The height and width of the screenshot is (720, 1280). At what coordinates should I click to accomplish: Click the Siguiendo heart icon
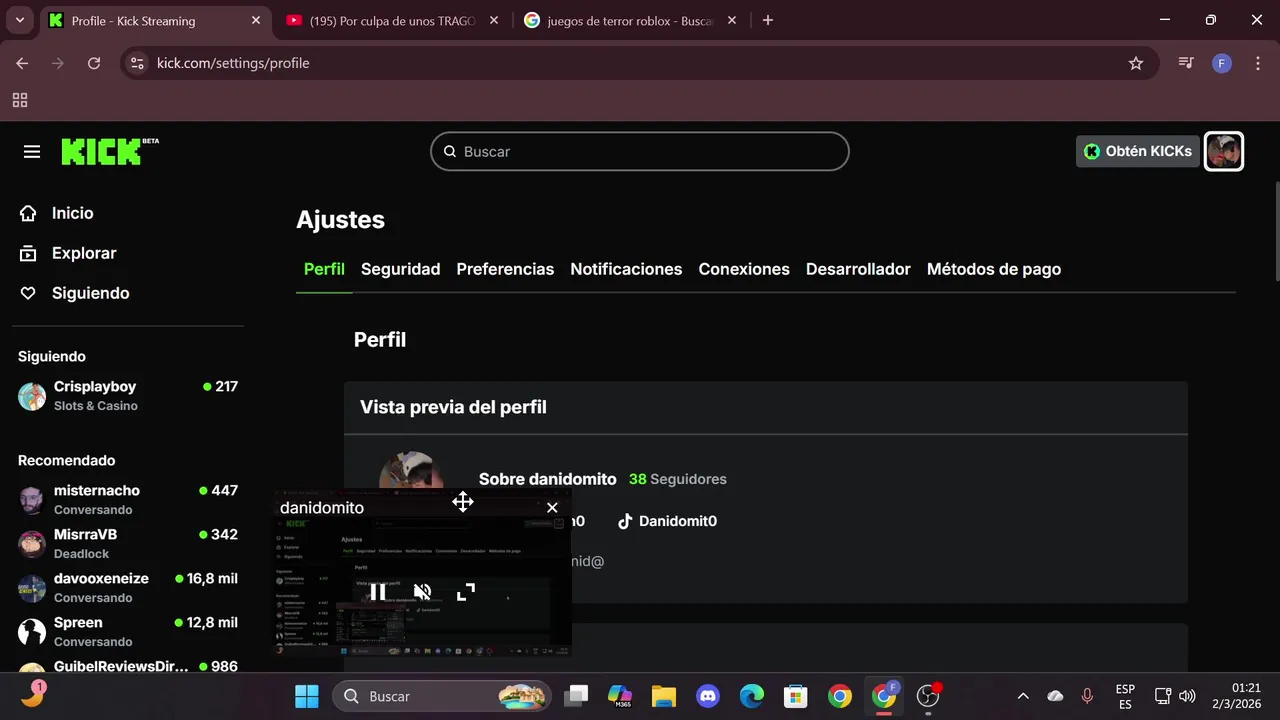coord(28,293)
